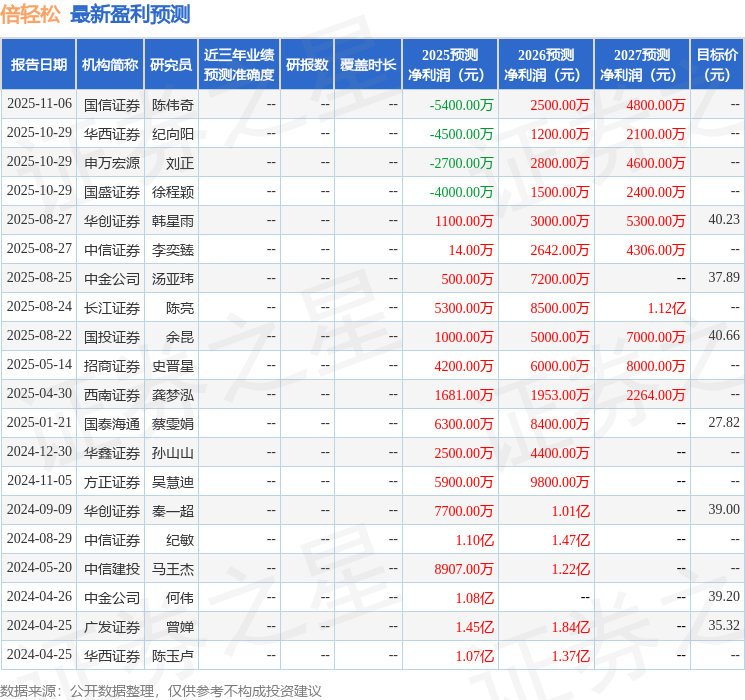Click the 2025预测净利润 column header
The width and height of the screenshot is (745, 700).
point(449,65)
